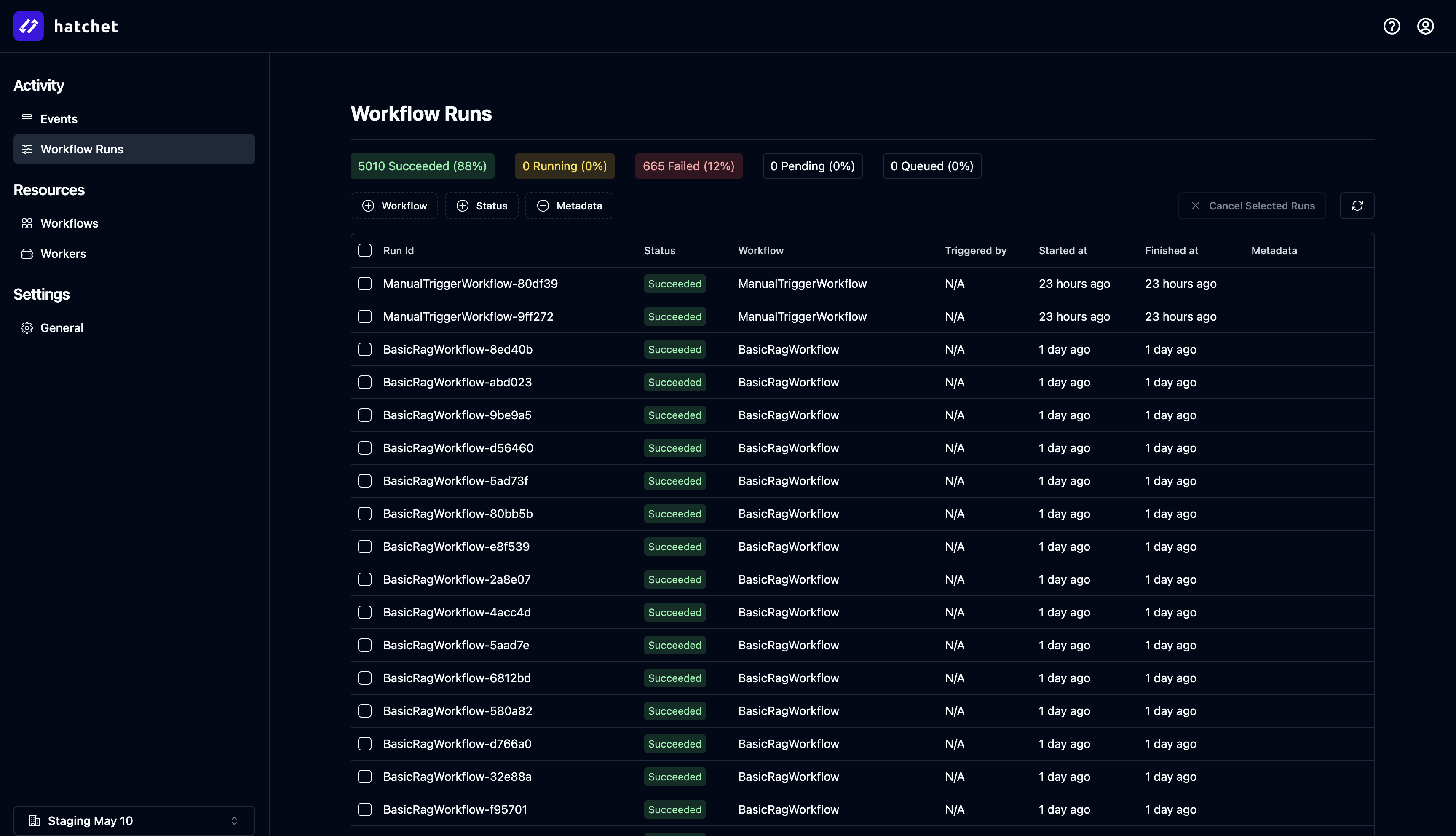Navigate to Events in the sidebar
This screenshot has height=836, width=1456.
[x=59, y=119]
